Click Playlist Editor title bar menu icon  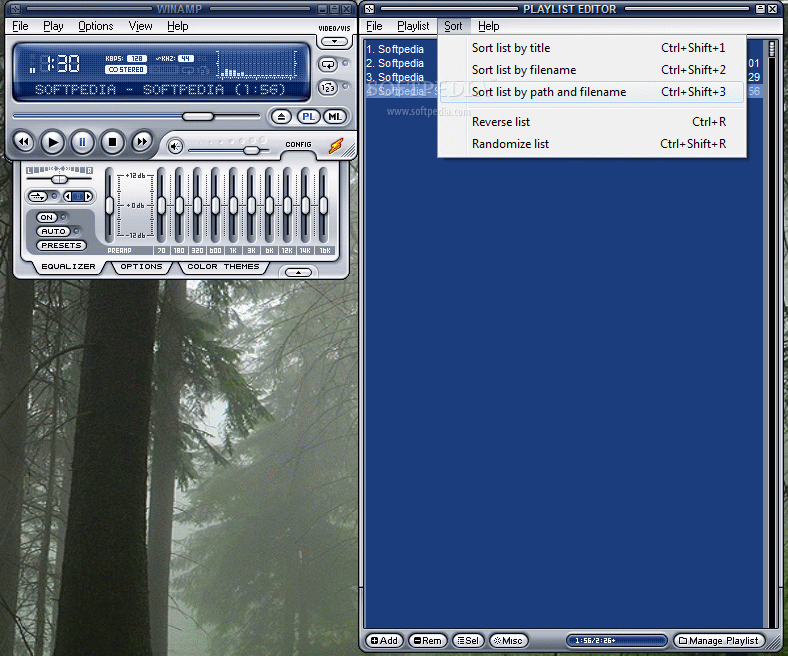369,9
